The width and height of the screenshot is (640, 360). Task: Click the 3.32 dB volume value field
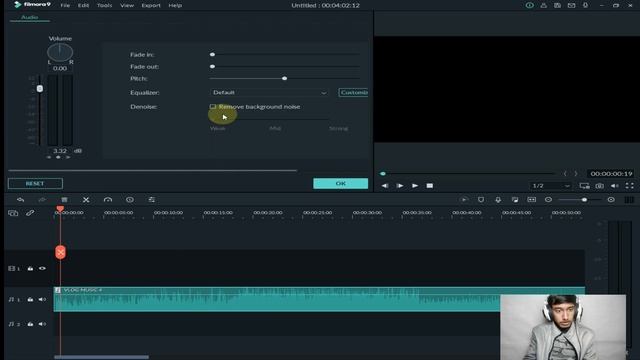coord(60,151)
